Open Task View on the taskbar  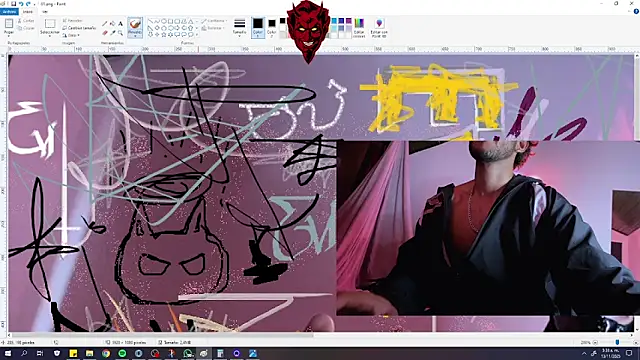(x=40, y=353)
